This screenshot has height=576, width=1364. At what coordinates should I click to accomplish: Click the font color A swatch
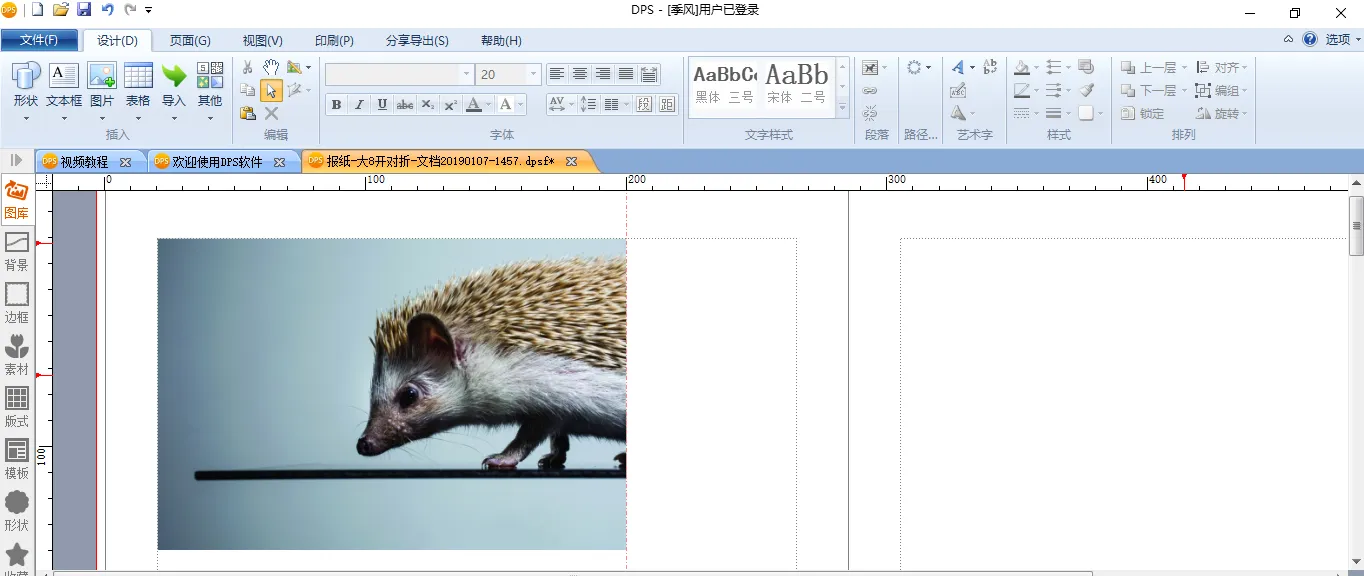[474, 105]
